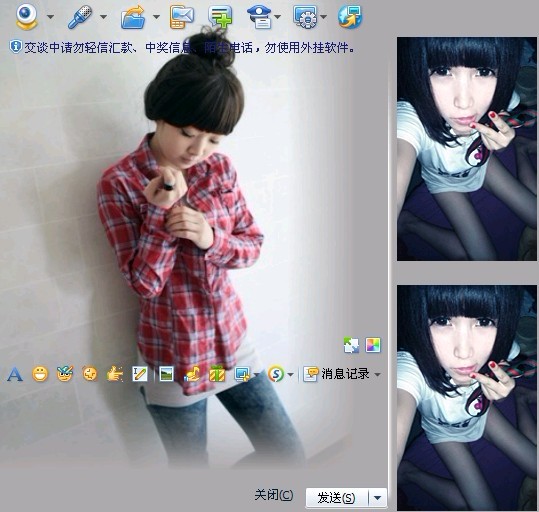Expand screenshot options arrow
This screenshot has height=512, width=539.
[x=256, y=374]
